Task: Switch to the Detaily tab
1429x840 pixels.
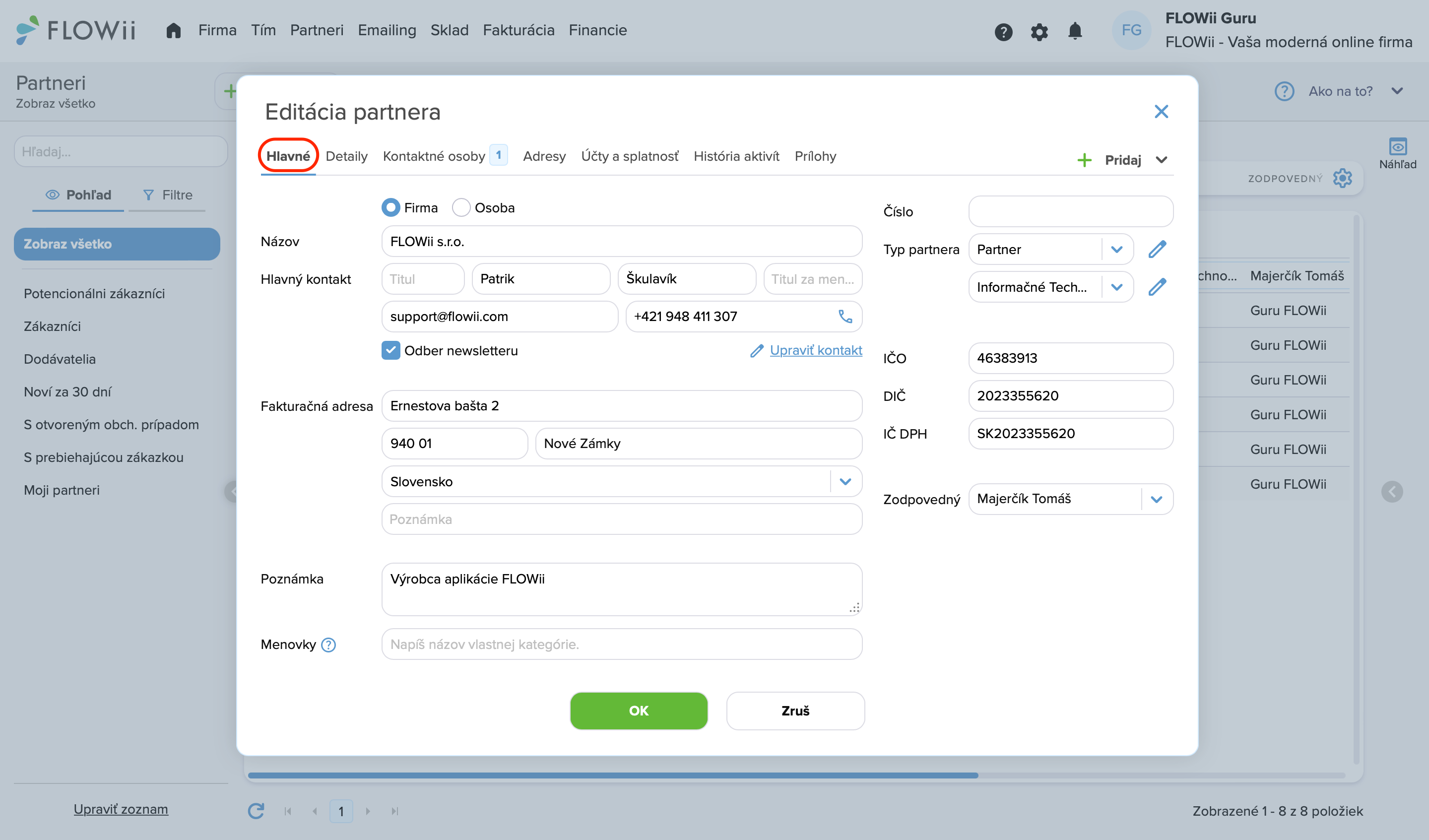Action: [346, 157]
